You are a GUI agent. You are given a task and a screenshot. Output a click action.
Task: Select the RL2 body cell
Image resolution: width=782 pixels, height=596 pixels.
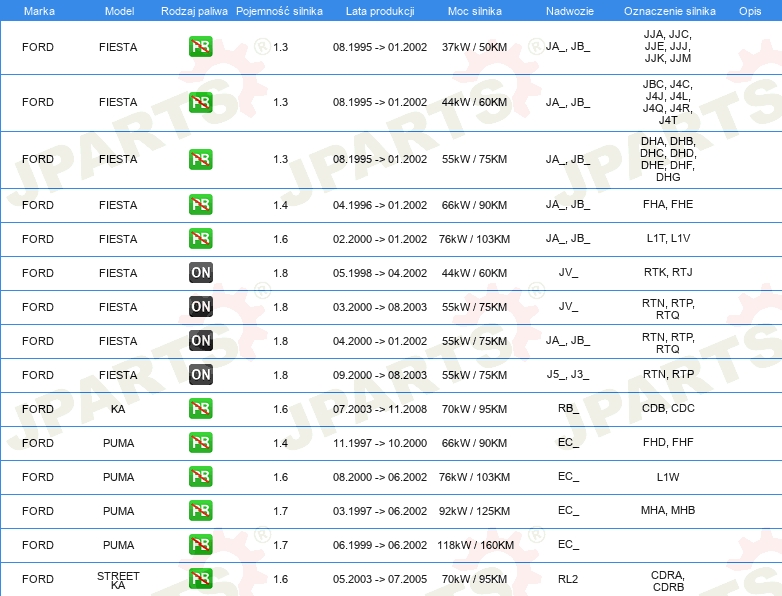(568, 579)
